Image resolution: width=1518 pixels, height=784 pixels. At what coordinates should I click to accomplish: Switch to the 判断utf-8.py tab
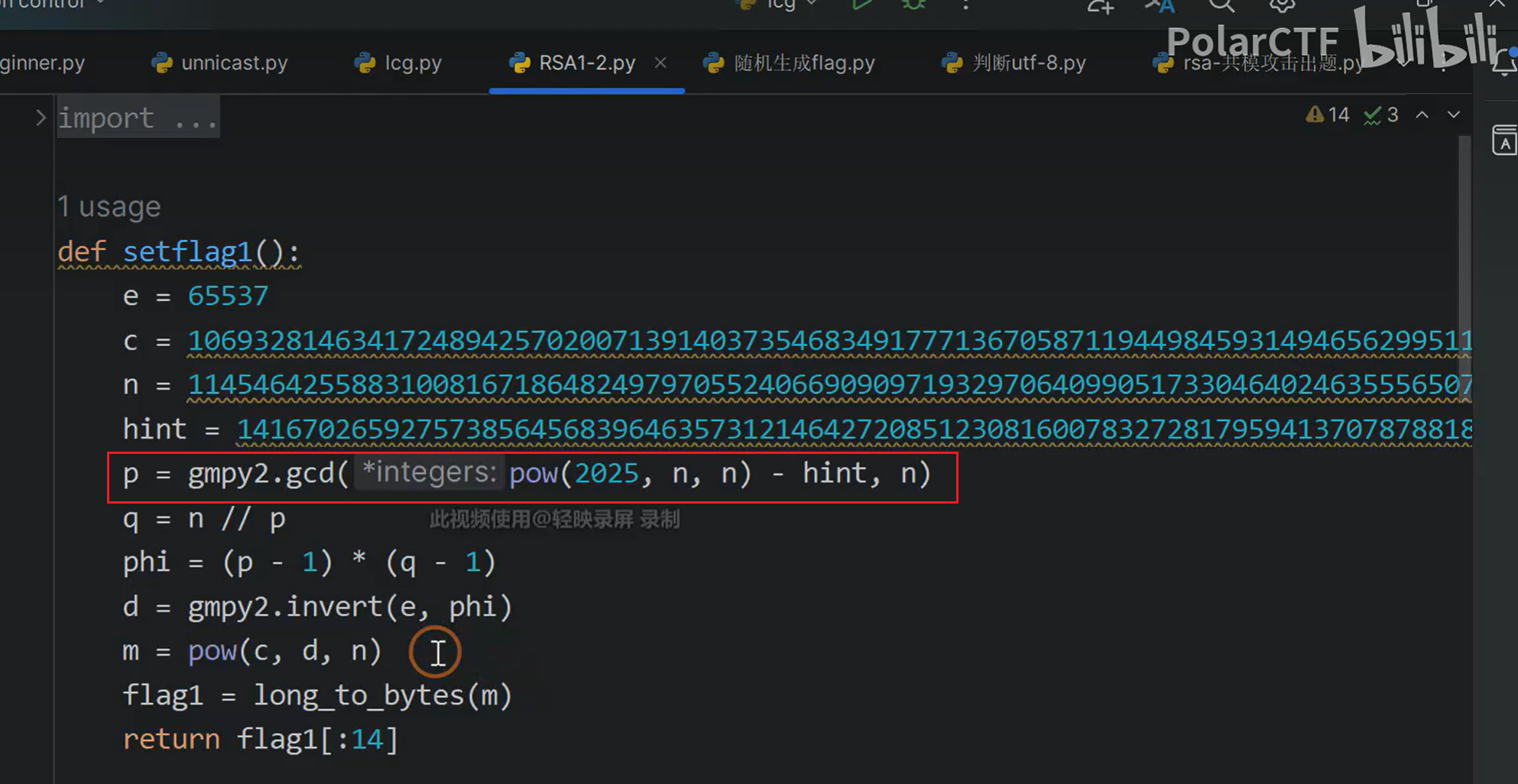tap(1028, 63)
